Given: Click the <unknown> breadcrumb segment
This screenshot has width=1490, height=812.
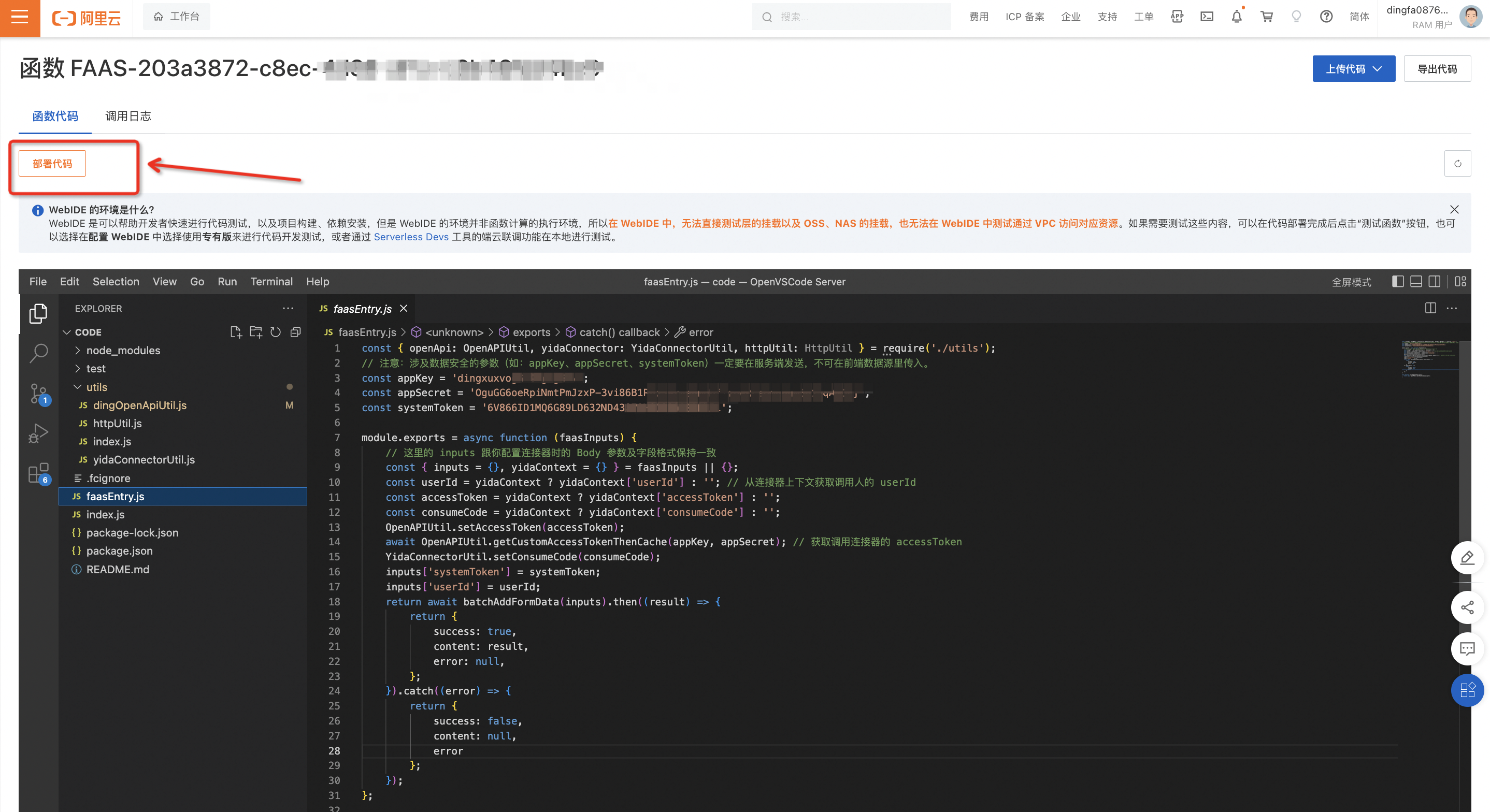Looking at the screenshot, I should pos(447,332).
